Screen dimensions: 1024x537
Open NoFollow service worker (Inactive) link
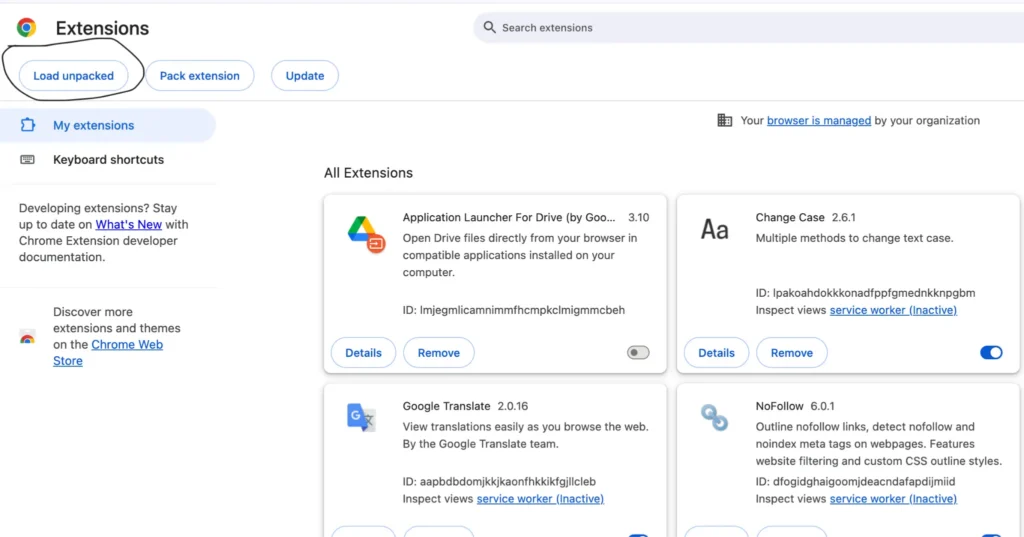pos(893,499)
